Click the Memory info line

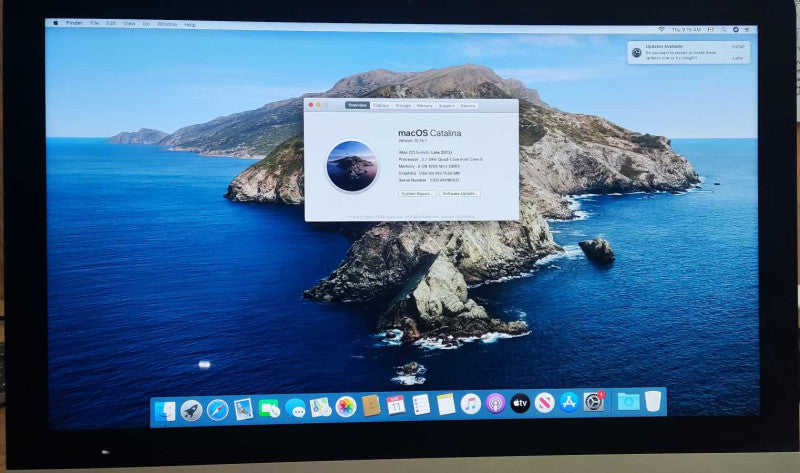click(429, 166)
